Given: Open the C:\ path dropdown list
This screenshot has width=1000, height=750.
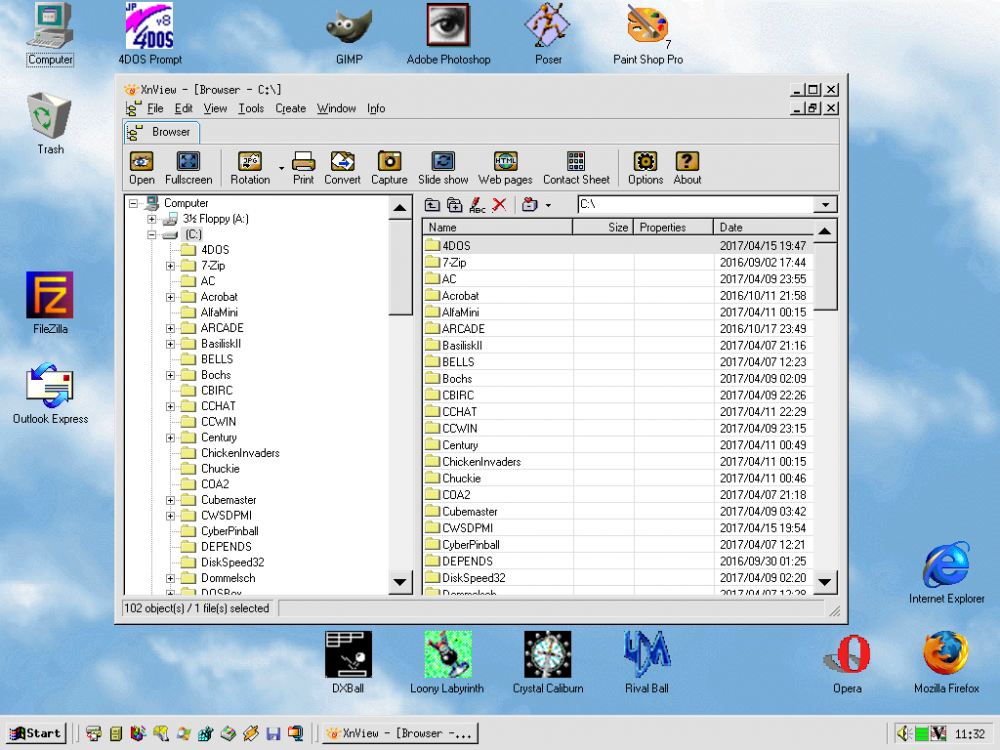Looking at the screenshot, I should coord(825,204).
